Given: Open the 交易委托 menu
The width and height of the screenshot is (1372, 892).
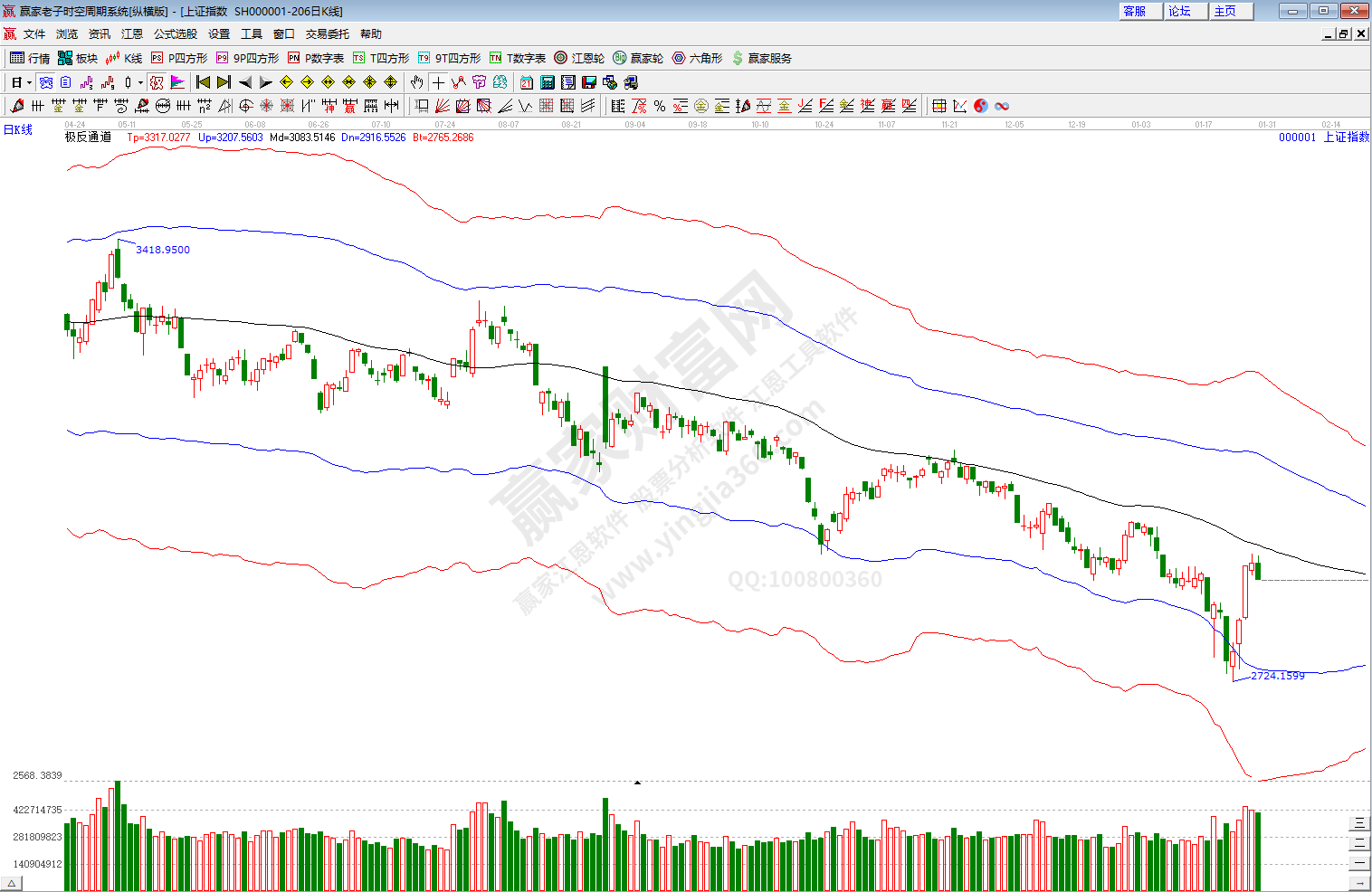Looking at the screenshot, I should point(327,34).
